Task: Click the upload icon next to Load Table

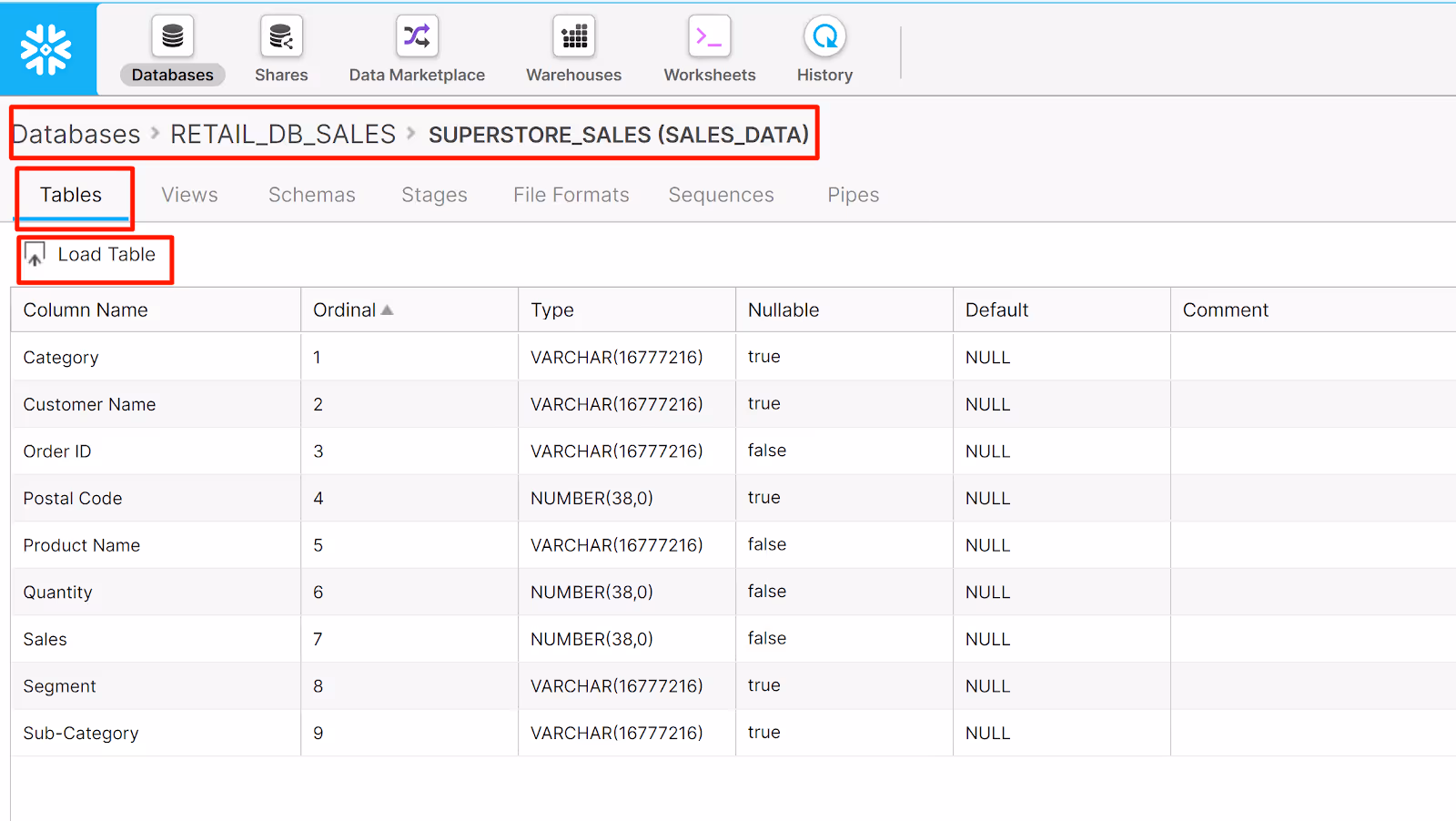Action: 35,254
